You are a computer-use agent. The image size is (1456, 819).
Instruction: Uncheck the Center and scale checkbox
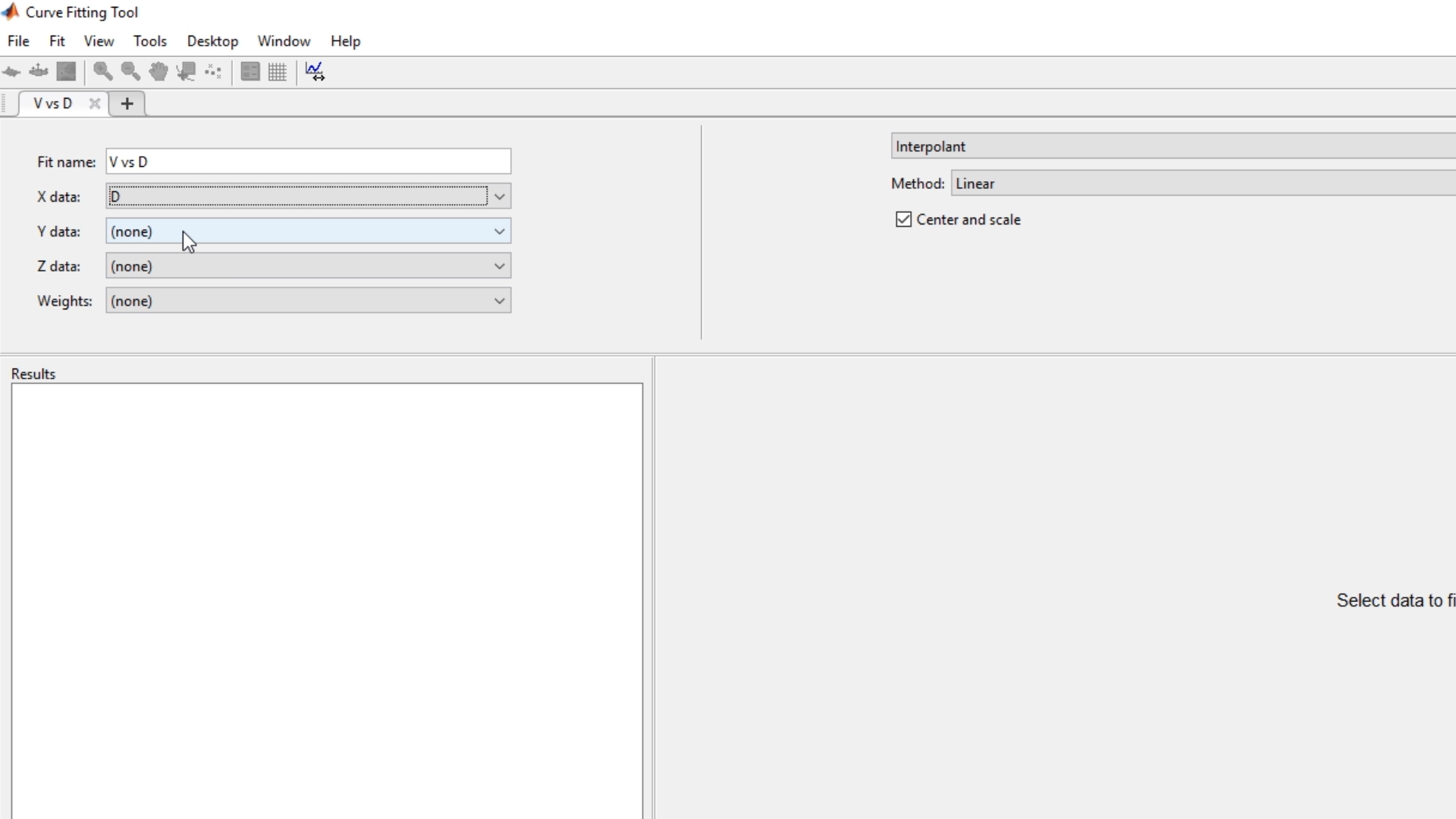903,220
